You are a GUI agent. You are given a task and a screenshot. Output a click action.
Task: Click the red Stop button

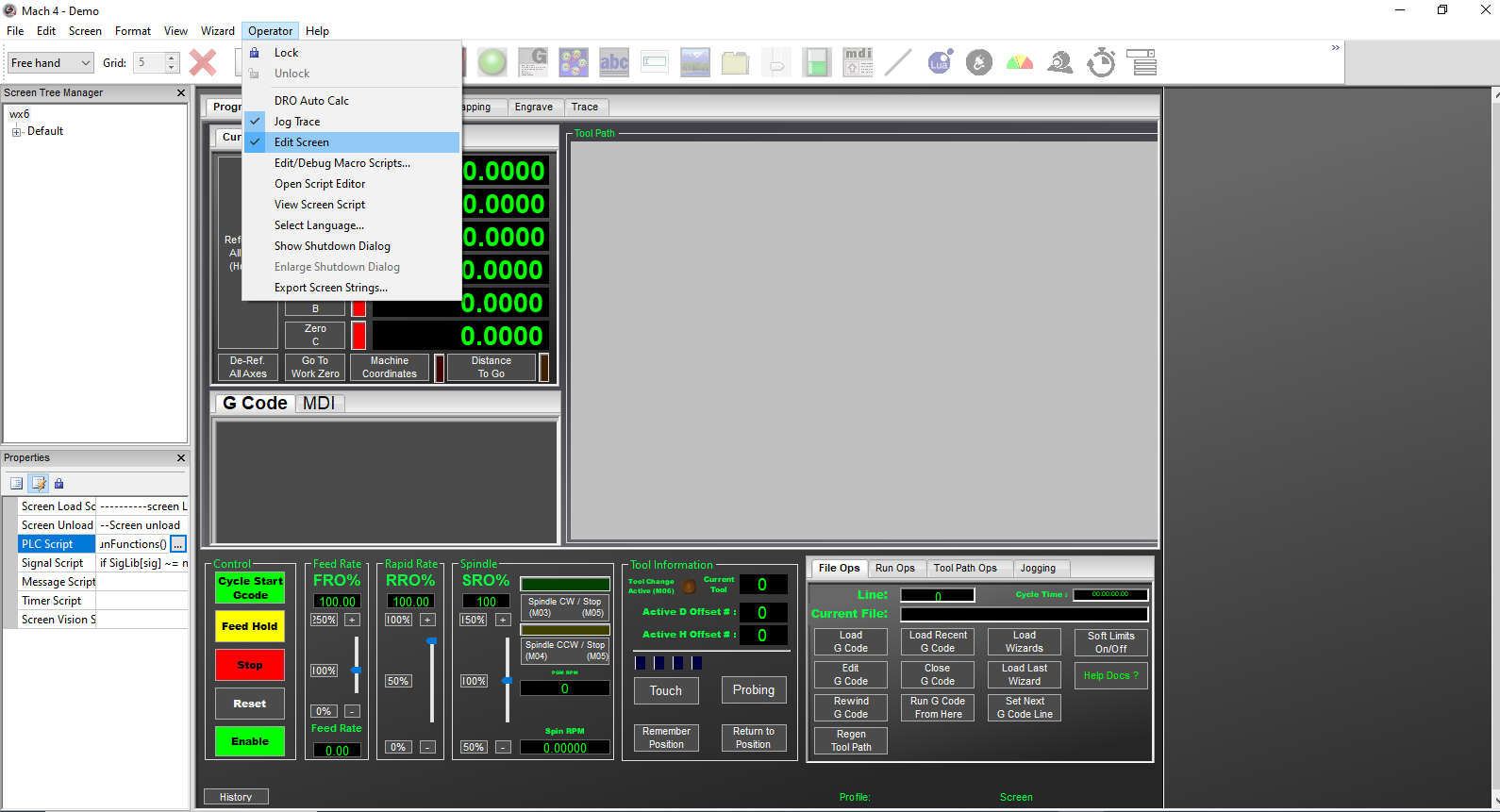pos(250,665)
